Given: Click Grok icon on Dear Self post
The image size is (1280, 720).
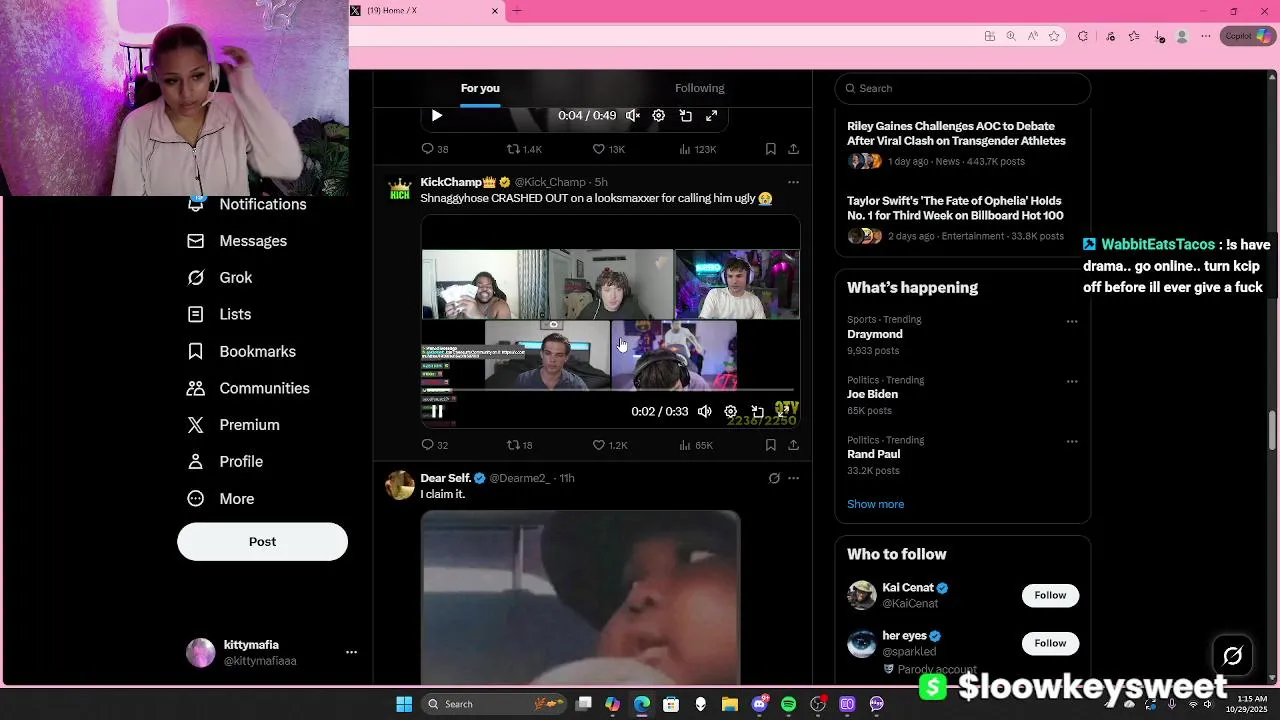Looking at the screenshot, I should pyautogui.click(x=774, y=478).
